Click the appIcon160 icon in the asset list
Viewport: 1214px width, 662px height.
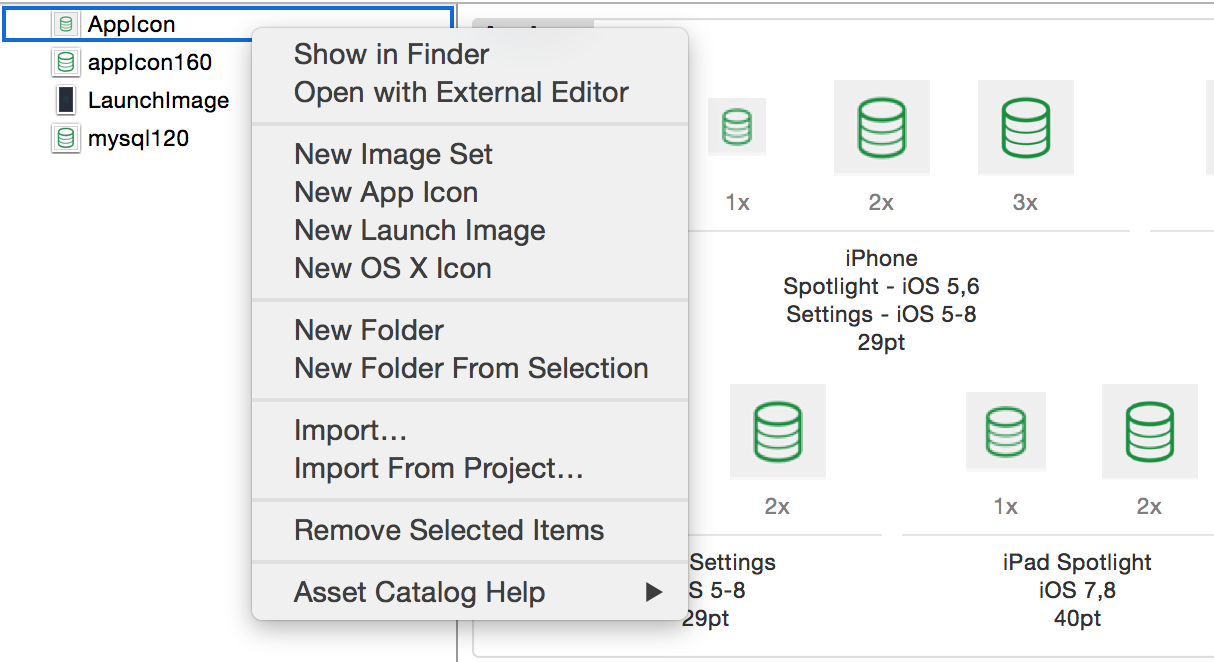click(66, 62)
